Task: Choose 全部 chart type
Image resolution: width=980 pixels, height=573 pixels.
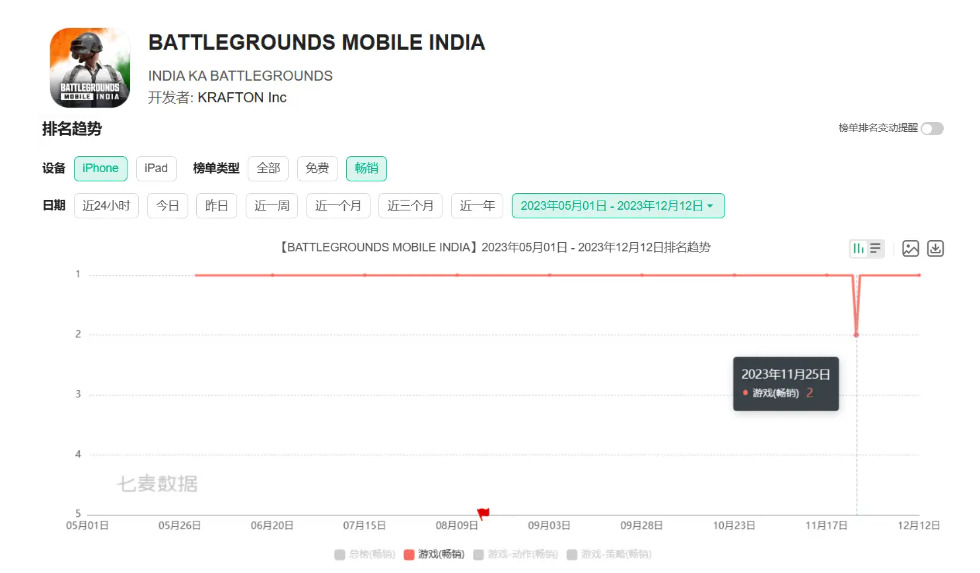Action: [x=268, y=169]
